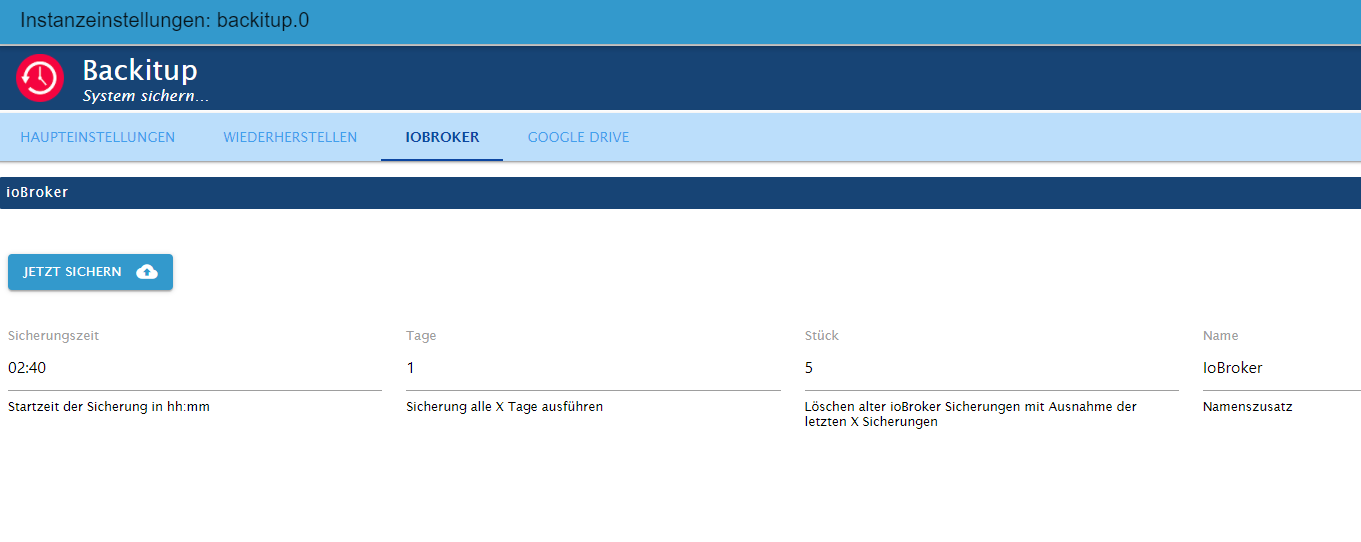Switch to the WIEDERHERSTELLEN tab
This screenshot has width=1361, height=542.
point(290,137)
